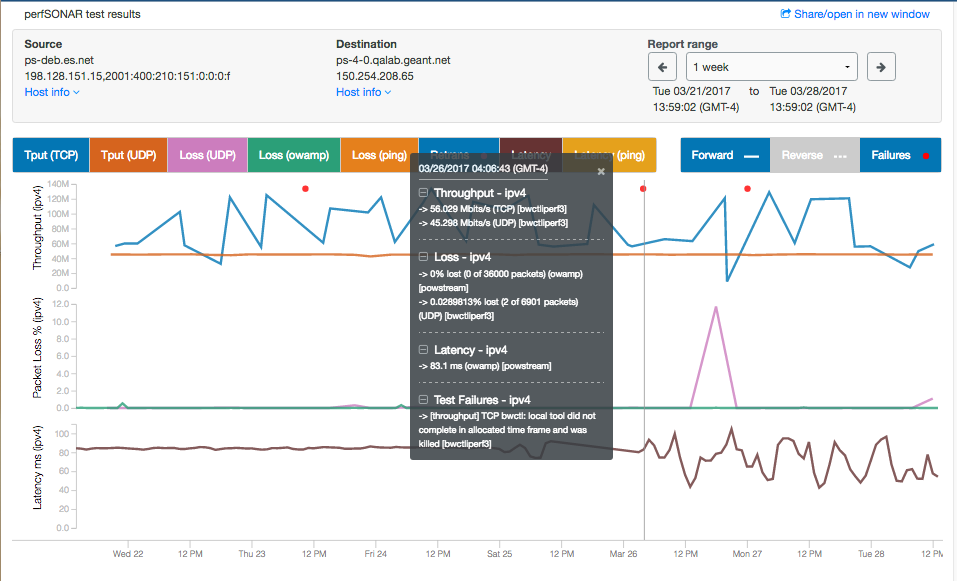The image size is (957, 581).
Task: Click the Sat 25 axis label
Action: [499, 554]
